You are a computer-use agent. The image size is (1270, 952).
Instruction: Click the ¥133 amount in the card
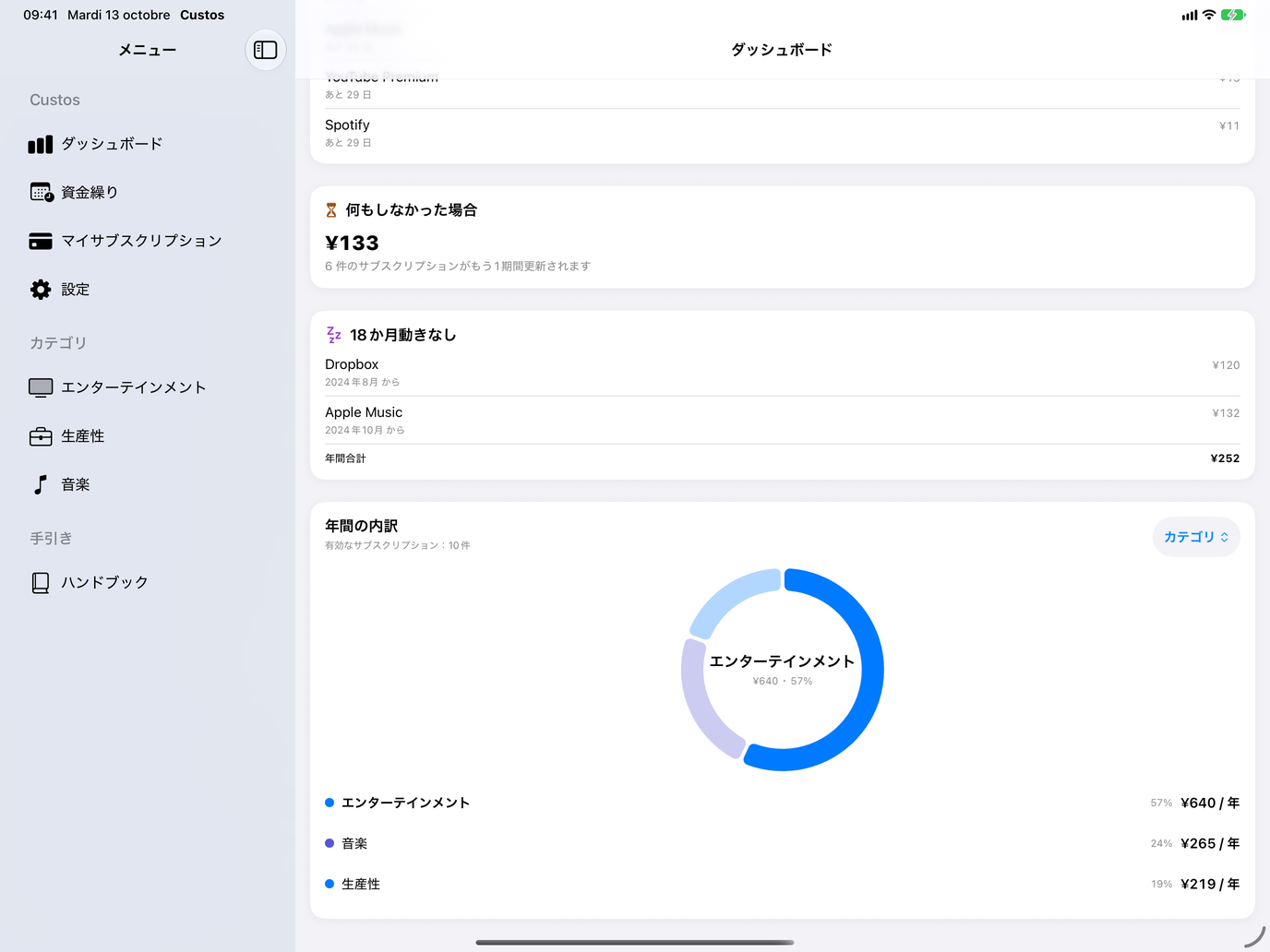point(352,244)
